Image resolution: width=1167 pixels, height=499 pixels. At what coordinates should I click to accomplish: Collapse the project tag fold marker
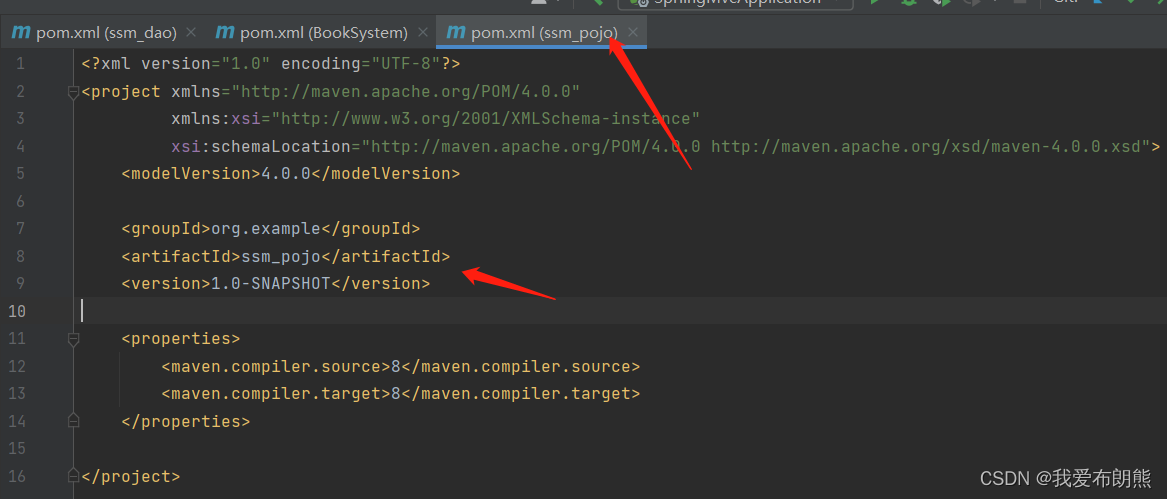point(73,92)
